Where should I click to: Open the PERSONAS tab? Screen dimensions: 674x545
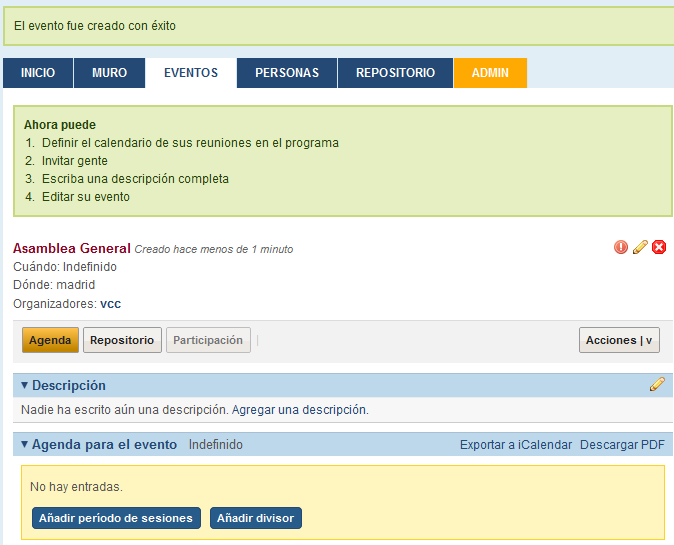pyautogui.click(x=287, y=73)
